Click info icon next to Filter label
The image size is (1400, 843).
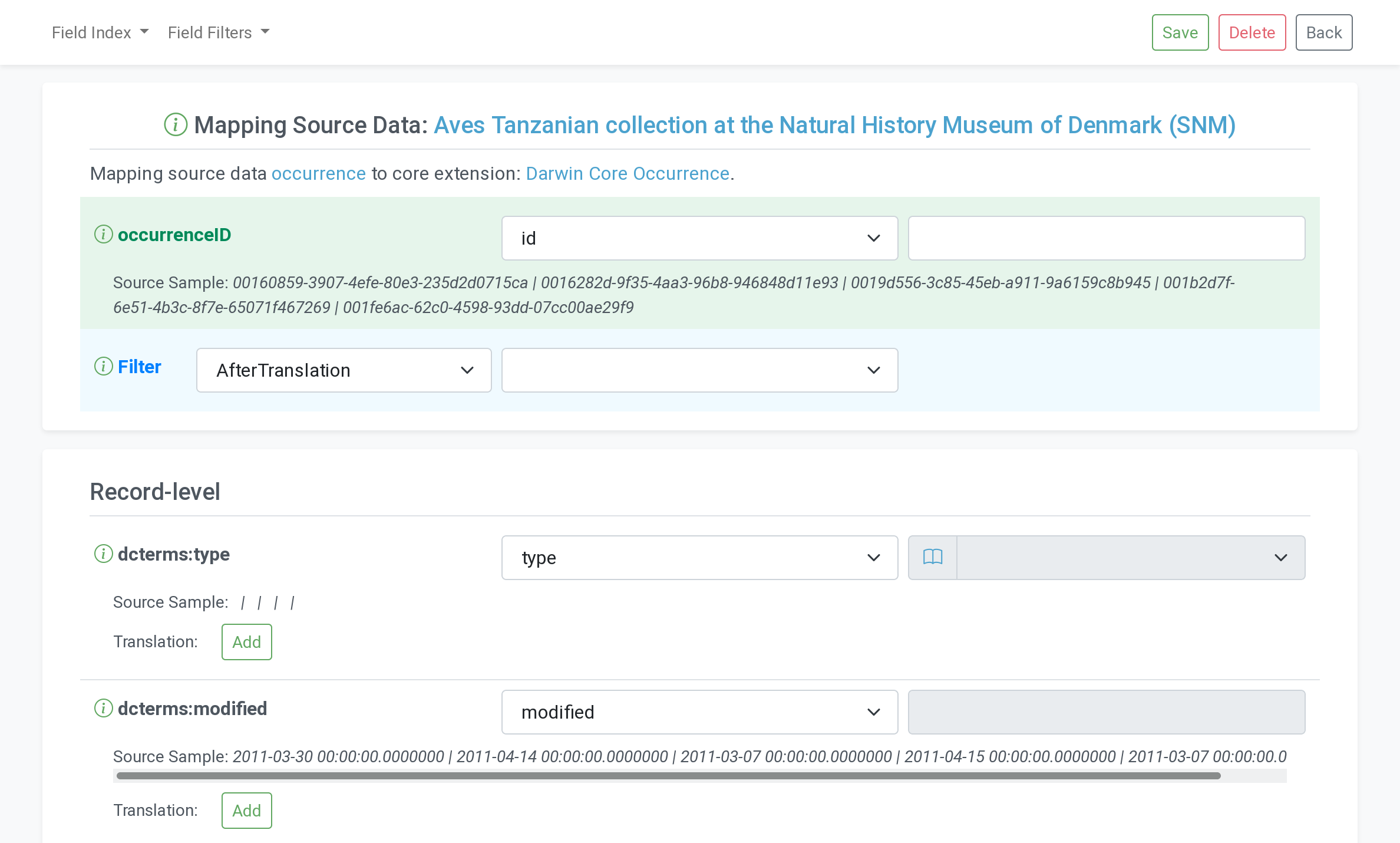104,367
